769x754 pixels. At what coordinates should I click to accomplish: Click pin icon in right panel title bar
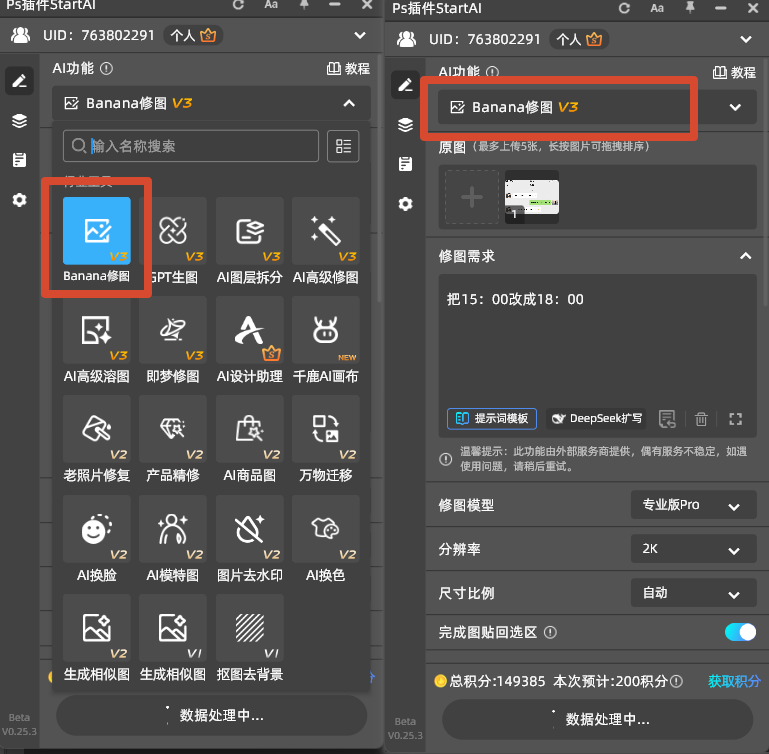(690, 7)
